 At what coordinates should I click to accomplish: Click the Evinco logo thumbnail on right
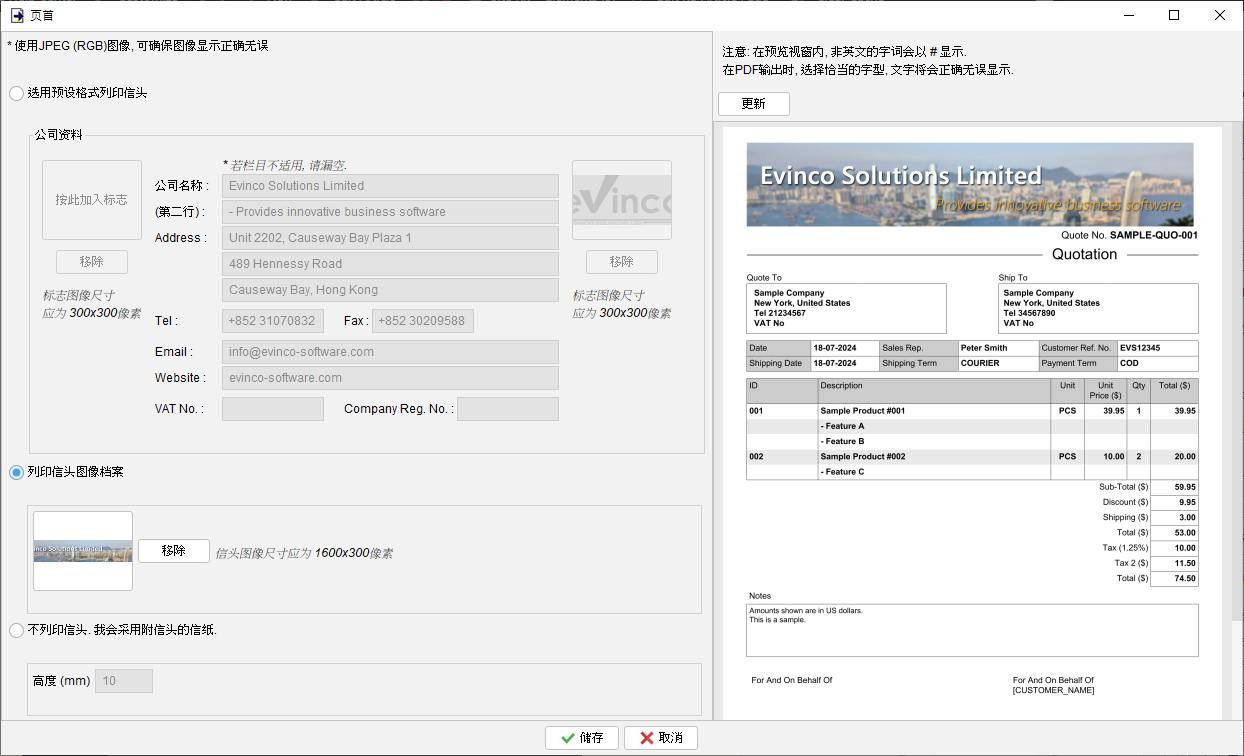(622, 200)
